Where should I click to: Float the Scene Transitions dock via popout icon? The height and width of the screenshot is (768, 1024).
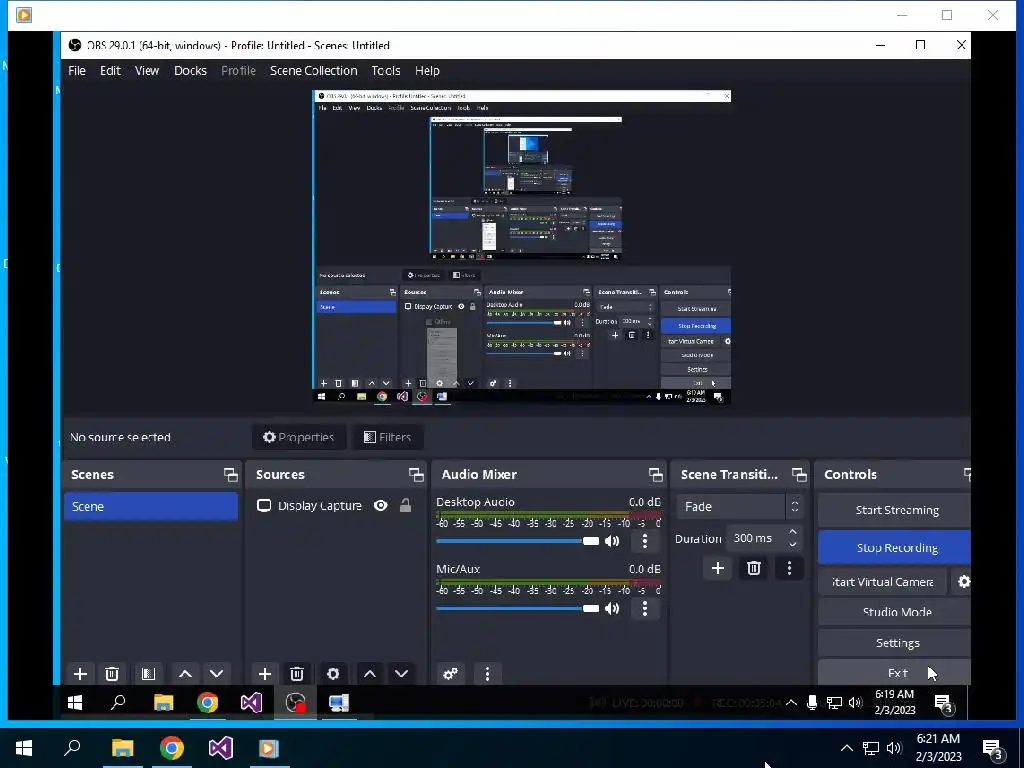click(x=799, y=475)
